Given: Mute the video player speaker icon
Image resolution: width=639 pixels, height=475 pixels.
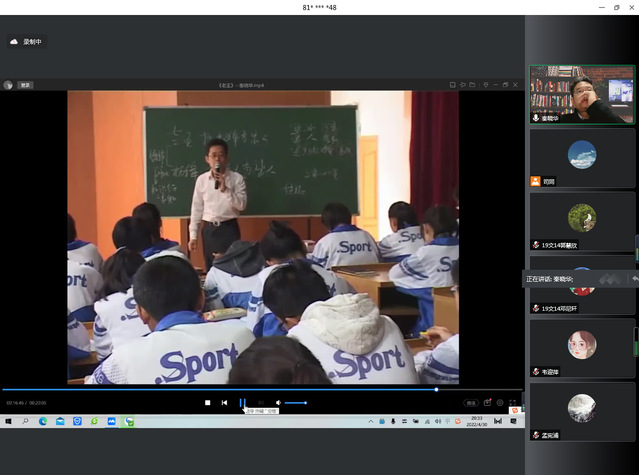Looking at the screenshot, I should 278,402.
